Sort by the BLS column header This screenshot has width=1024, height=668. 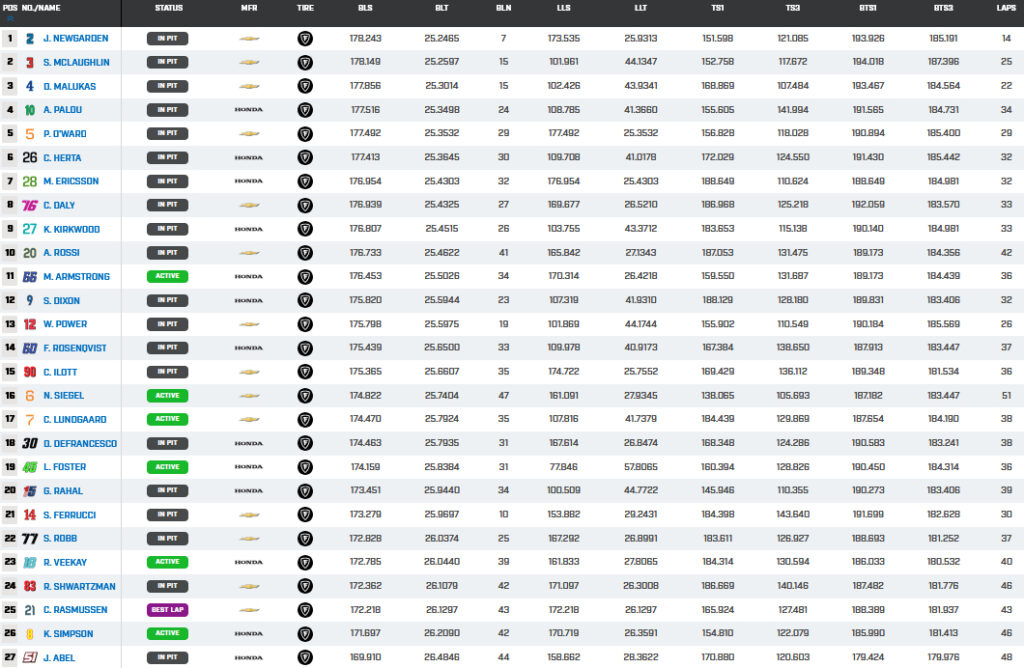pyautogui.click(x=365, y=8)
